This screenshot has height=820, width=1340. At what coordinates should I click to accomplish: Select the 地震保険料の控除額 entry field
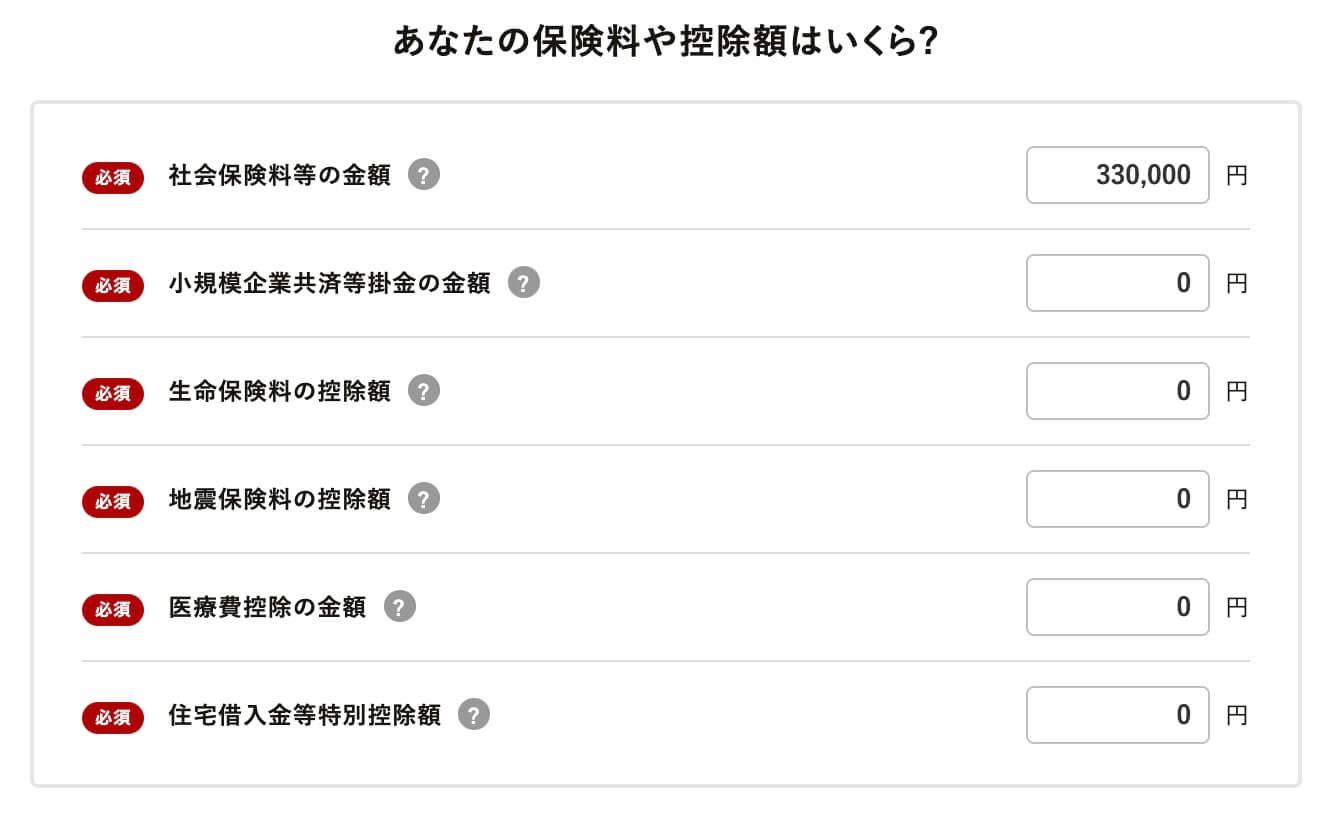(x=1117, y=499)
